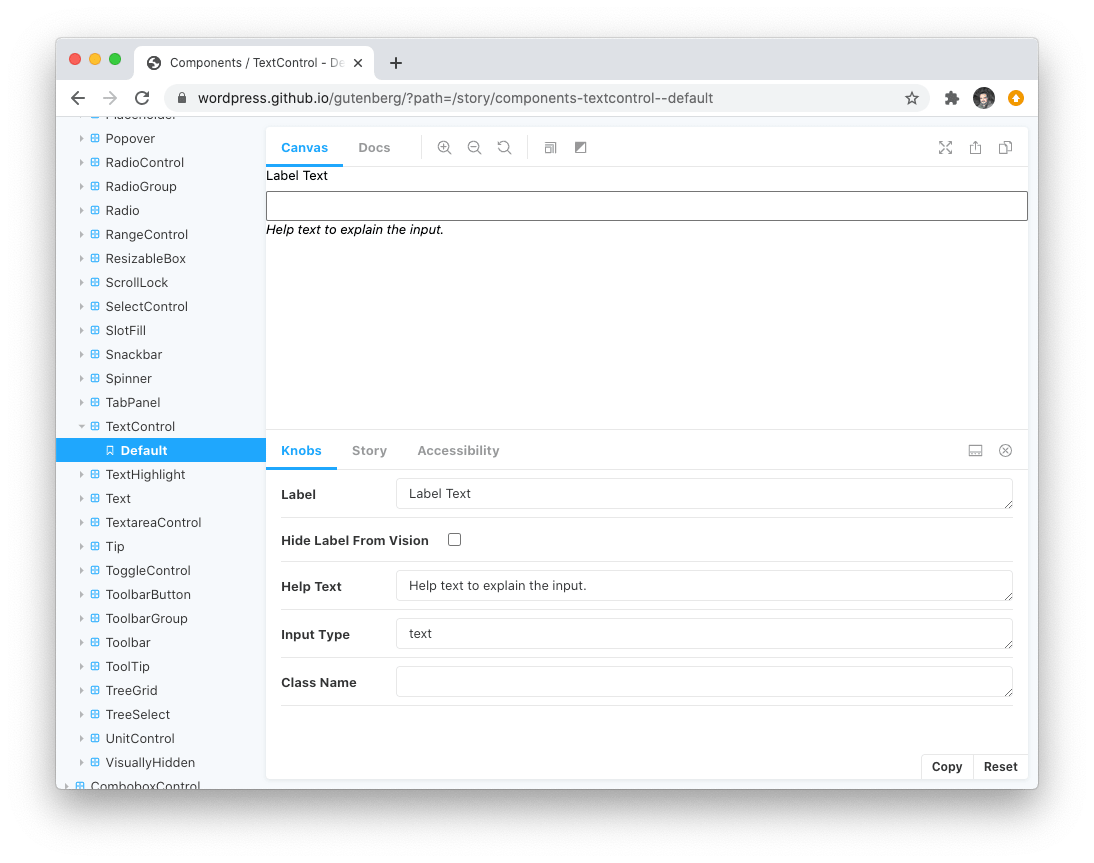Expand the Snackbar tree arrow

pyautogui.click(x=82, y=354)
